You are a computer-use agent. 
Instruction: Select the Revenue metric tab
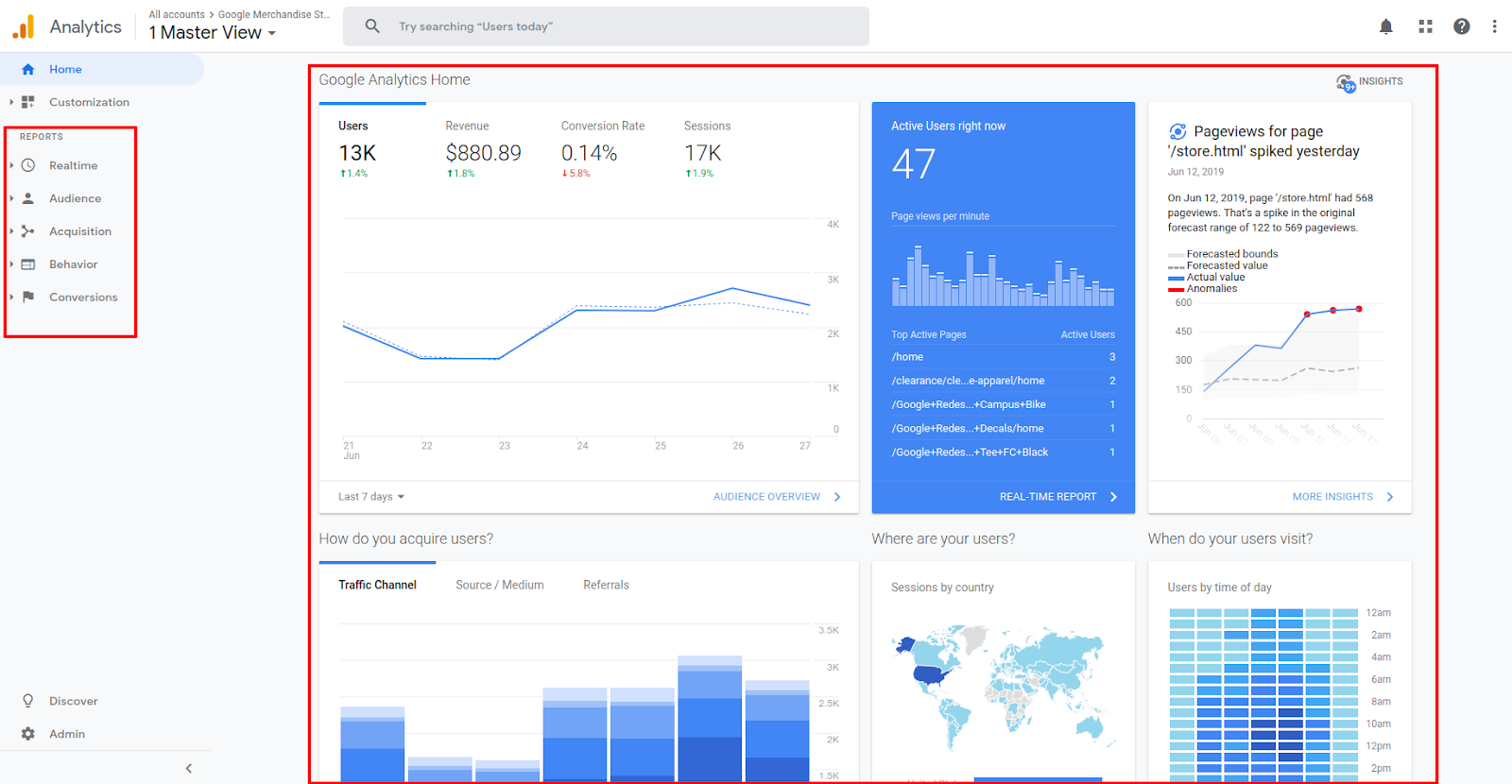click(483, 148)
